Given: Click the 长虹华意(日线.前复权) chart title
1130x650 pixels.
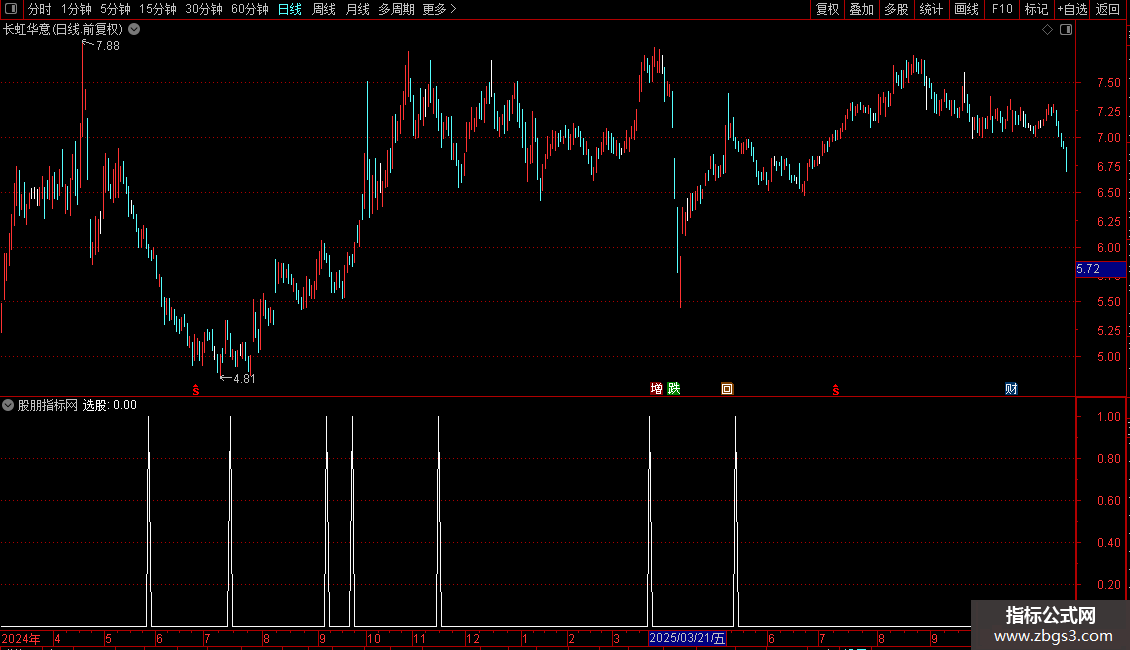Looking at the screenshot, I should [x=63, y=30].
